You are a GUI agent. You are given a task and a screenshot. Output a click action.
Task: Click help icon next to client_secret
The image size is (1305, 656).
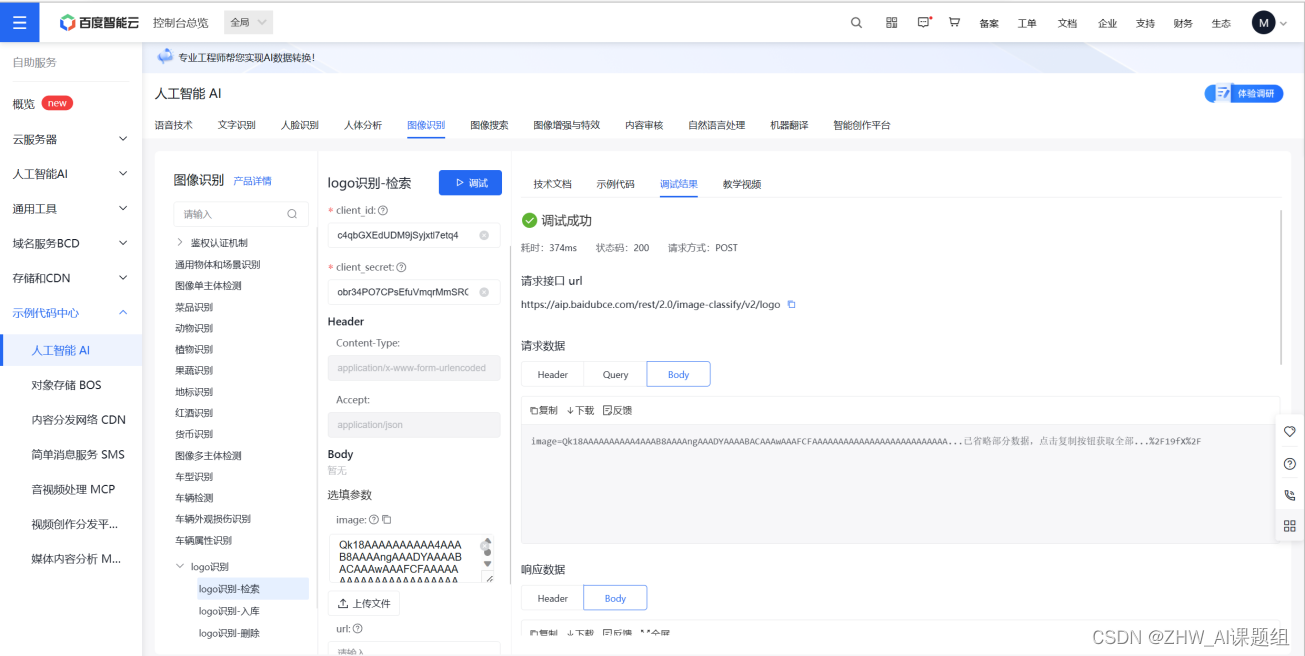tap(402, 267)
